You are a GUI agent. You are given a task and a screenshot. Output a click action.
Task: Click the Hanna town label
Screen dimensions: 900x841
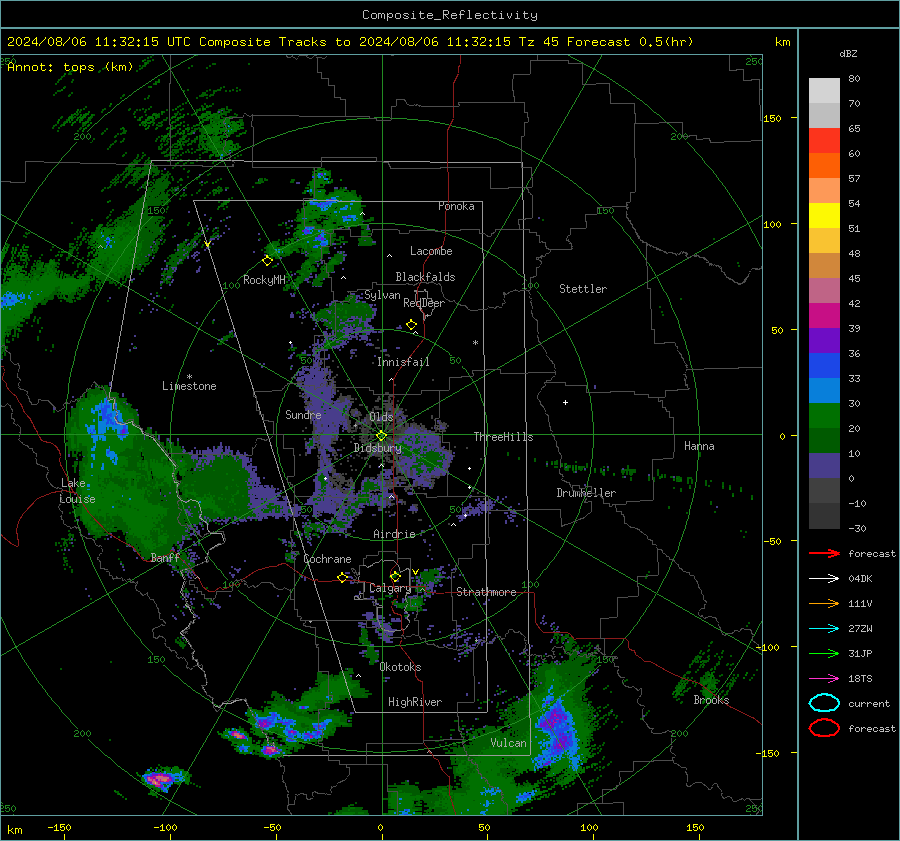point(699,446)
